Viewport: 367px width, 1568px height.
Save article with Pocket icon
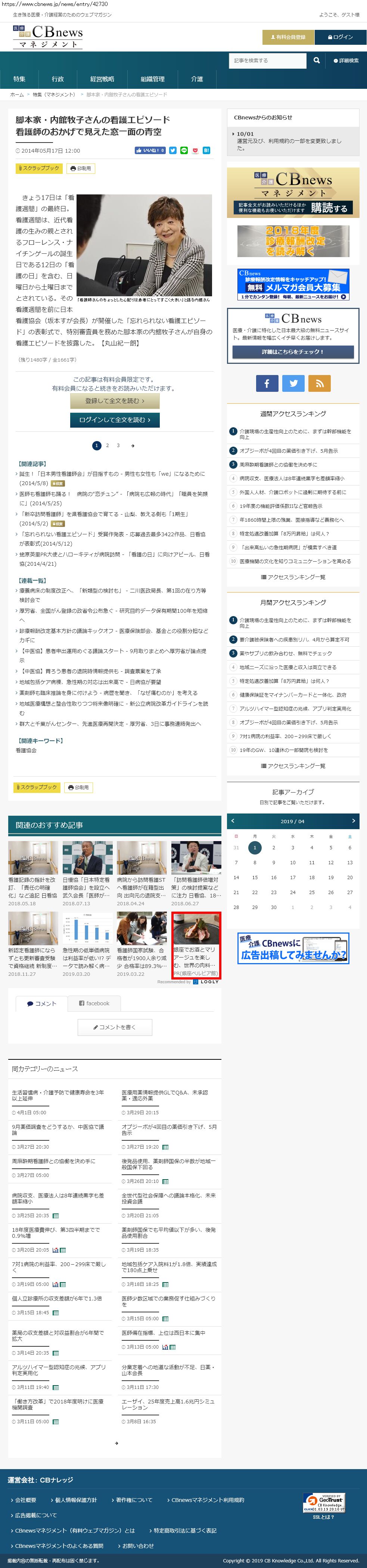pyautogui.click(x=195, y=150)
